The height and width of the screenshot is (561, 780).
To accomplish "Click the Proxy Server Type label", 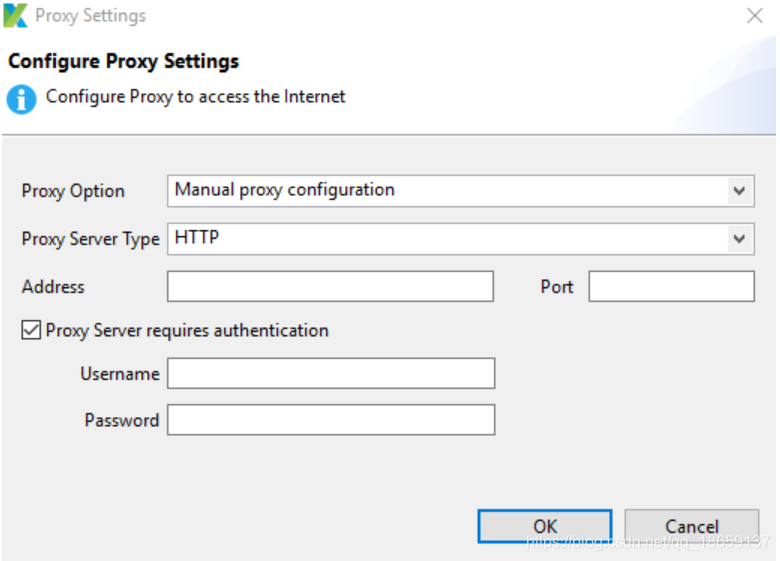I will coord(91,239).
